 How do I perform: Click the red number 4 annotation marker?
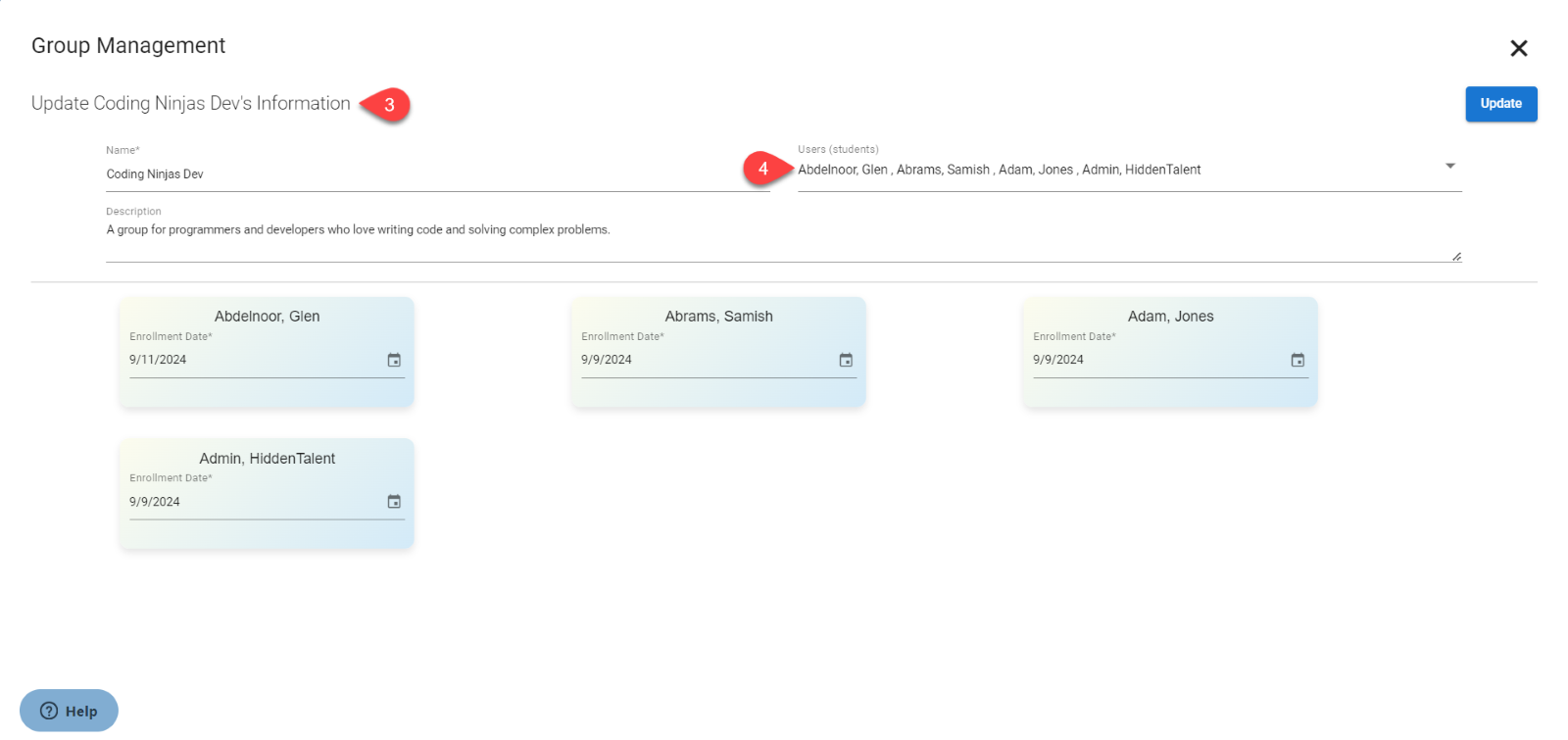pyautogui.click(x=763, y=169)
